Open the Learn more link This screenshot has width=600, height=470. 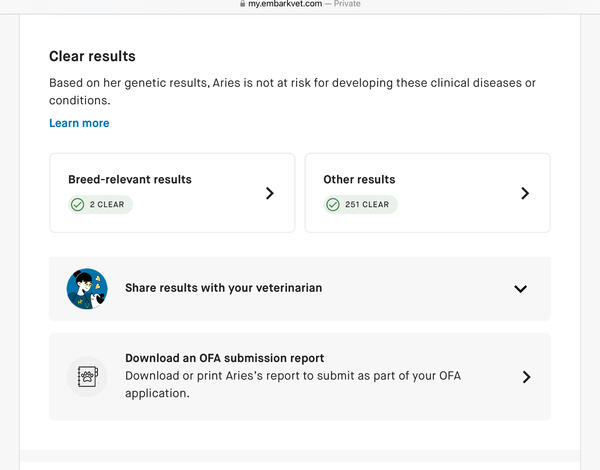tap(79, 123)
